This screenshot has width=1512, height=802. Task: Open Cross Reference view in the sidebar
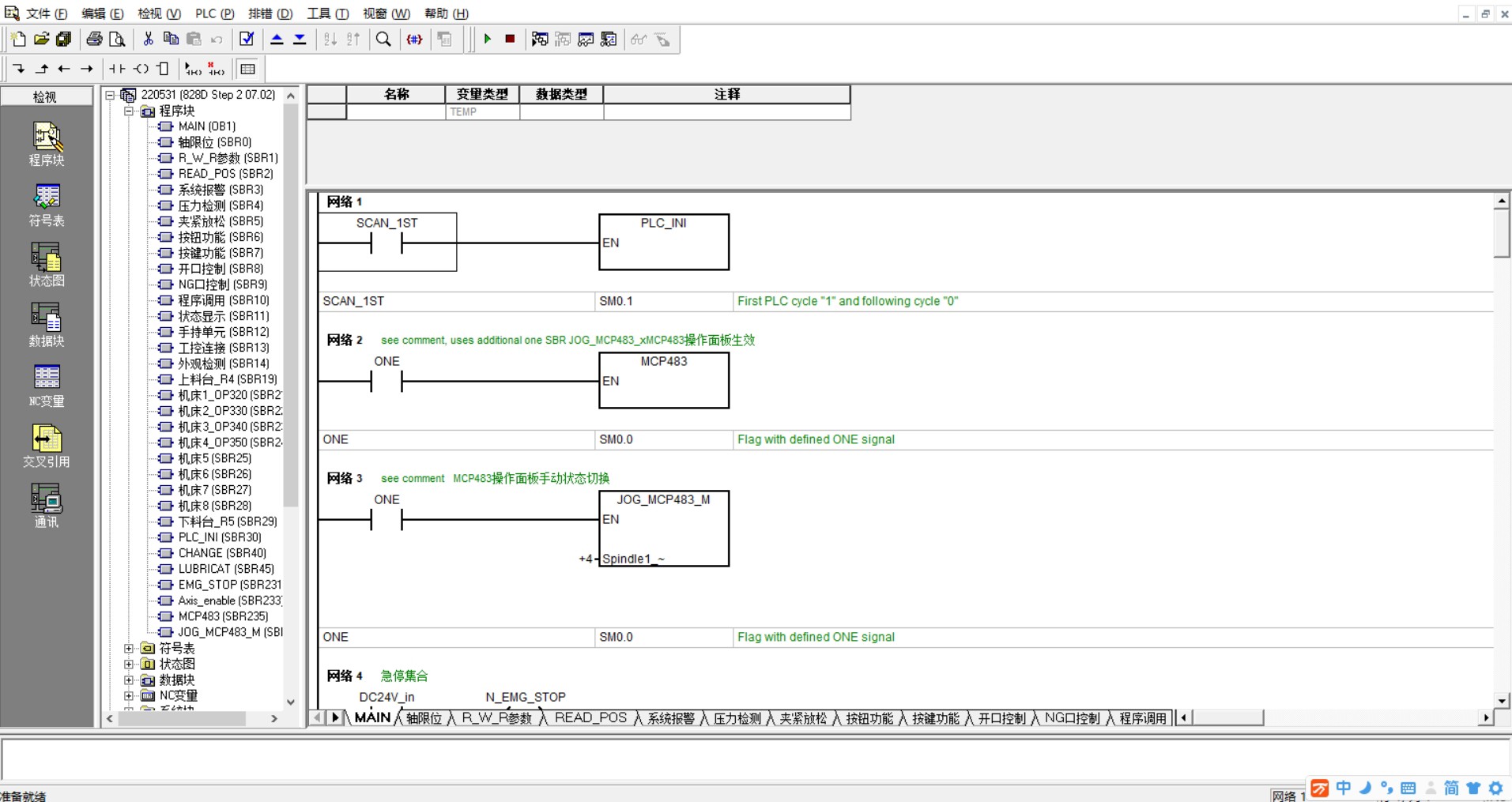pos(47,446)
